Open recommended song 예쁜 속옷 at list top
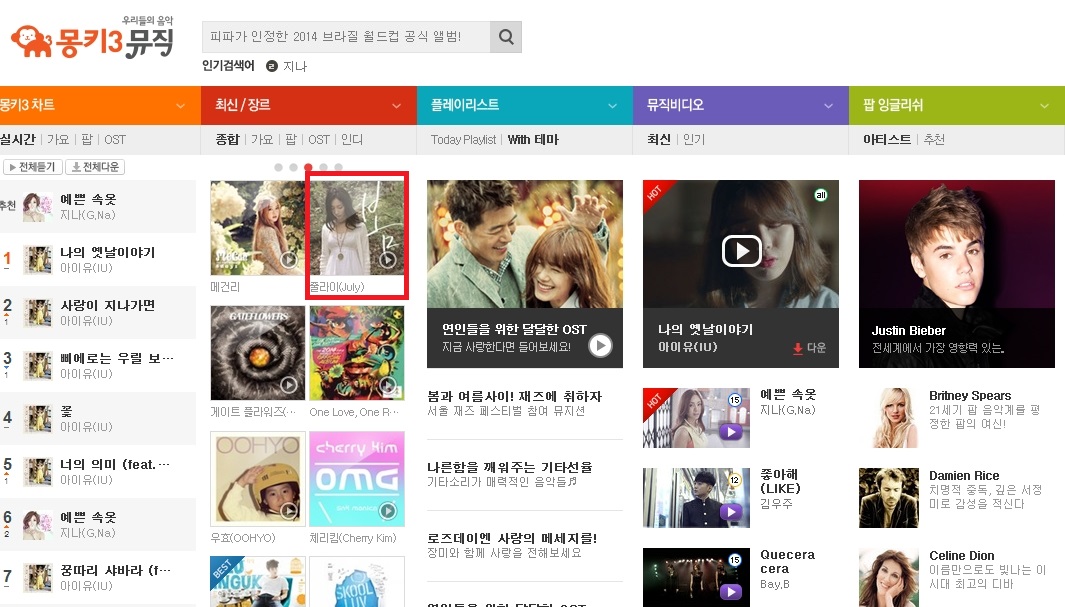The width and height of the screenshot is (1065, 607). [88, 200]
